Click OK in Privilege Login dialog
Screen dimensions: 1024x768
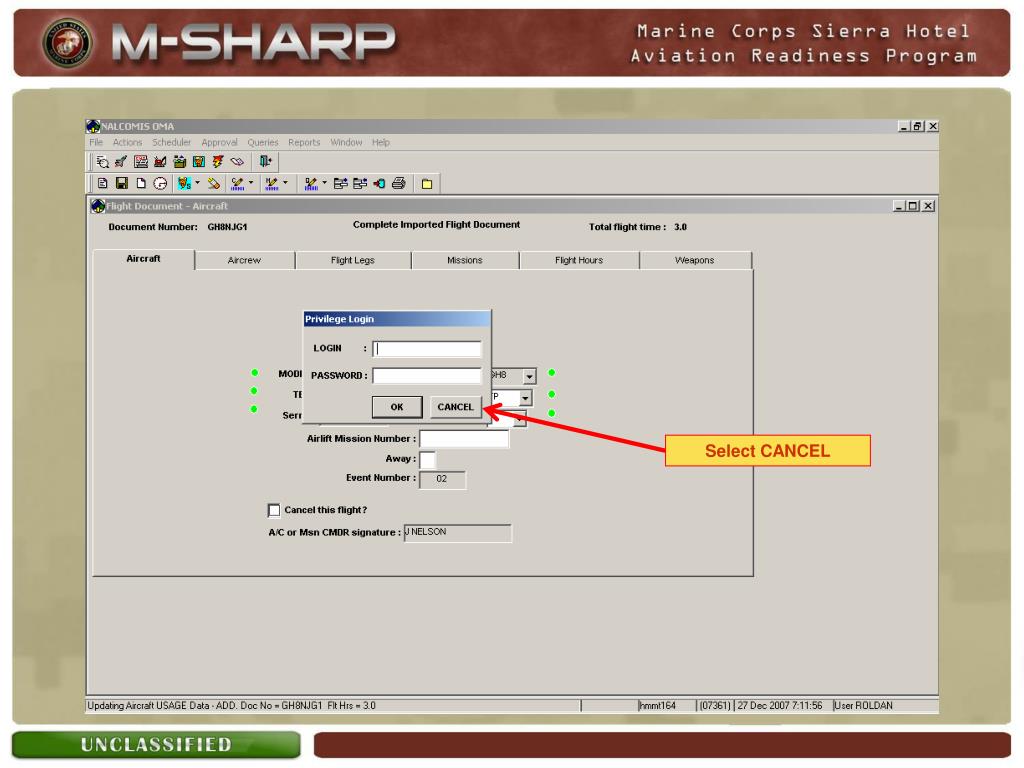pyautogui.click(x=397, y=407)
